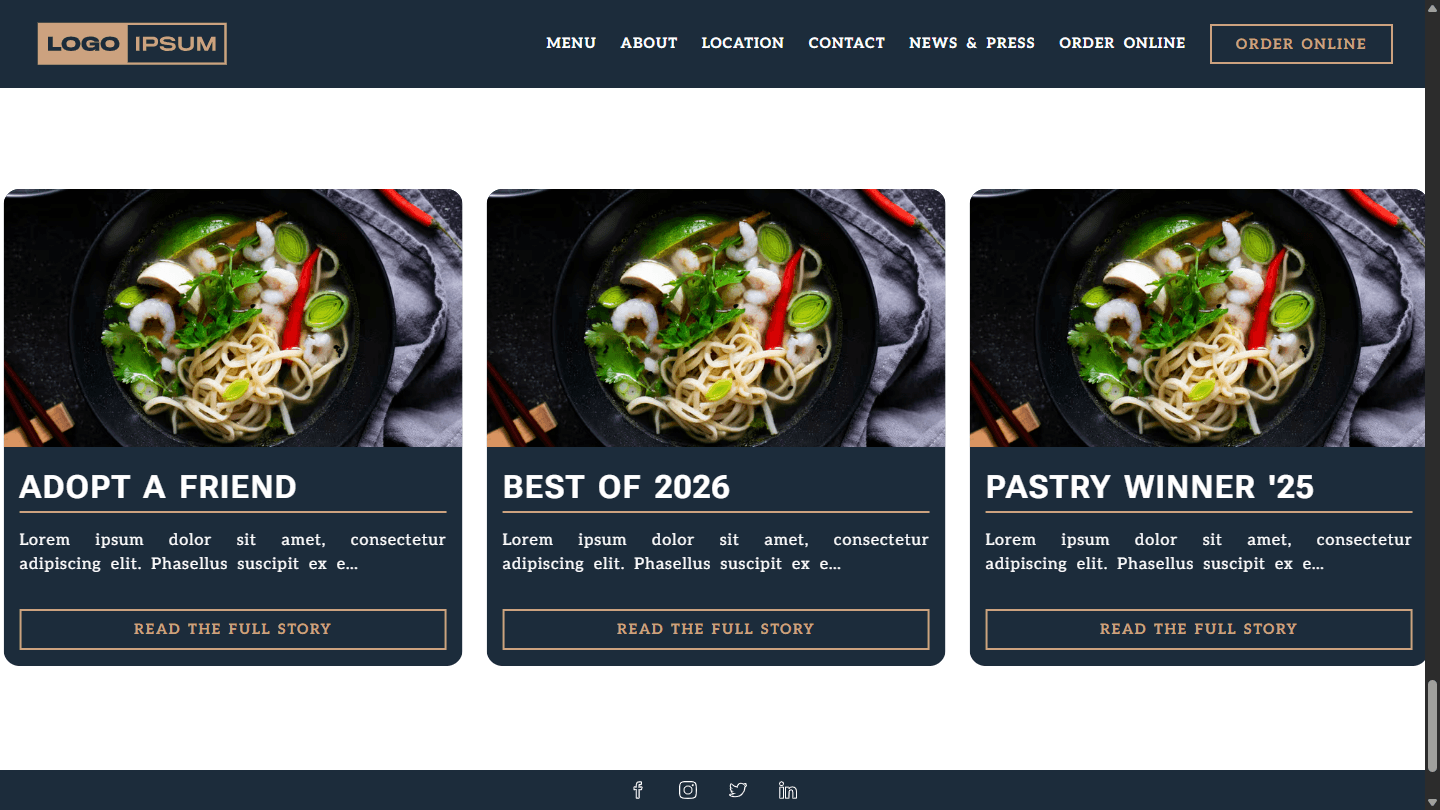This screenshot has width=1440, height=810.
Task: Select Contact in the navigation bar
Action: click(x=847, y=43)
